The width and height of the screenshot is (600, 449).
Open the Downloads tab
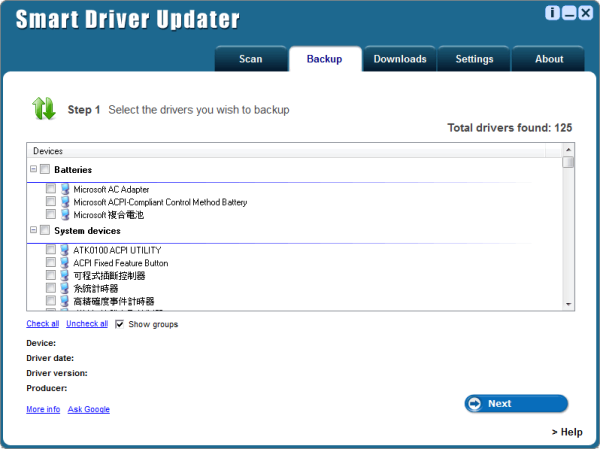[x=400, y=59]
